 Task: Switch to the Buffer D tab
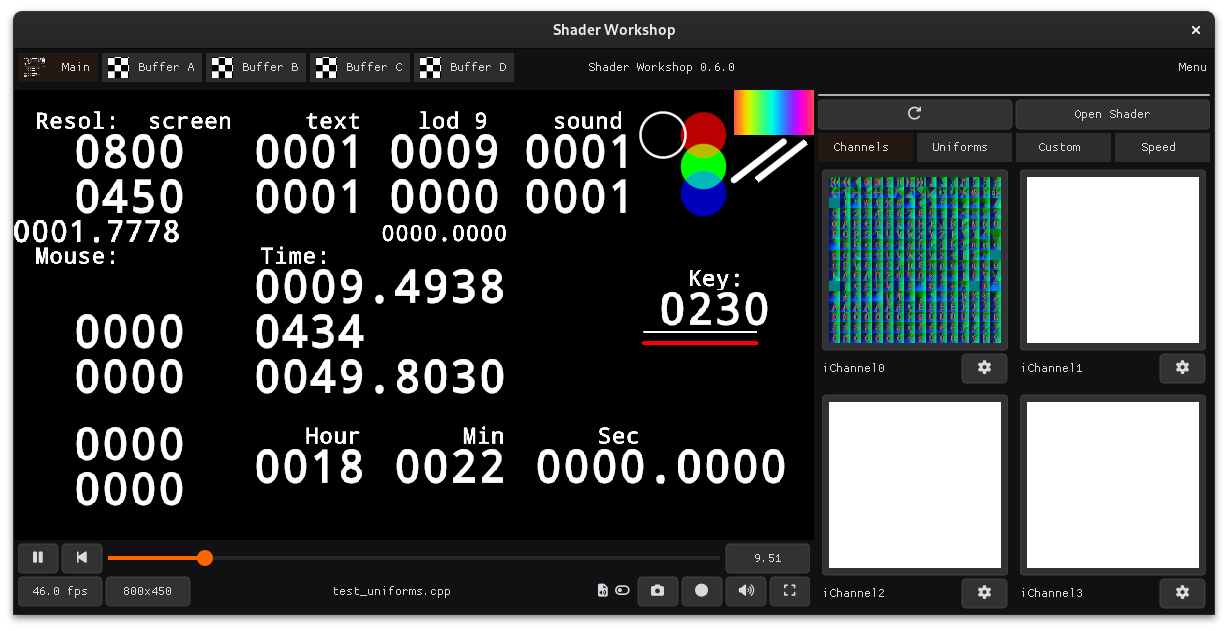[464, 67]
